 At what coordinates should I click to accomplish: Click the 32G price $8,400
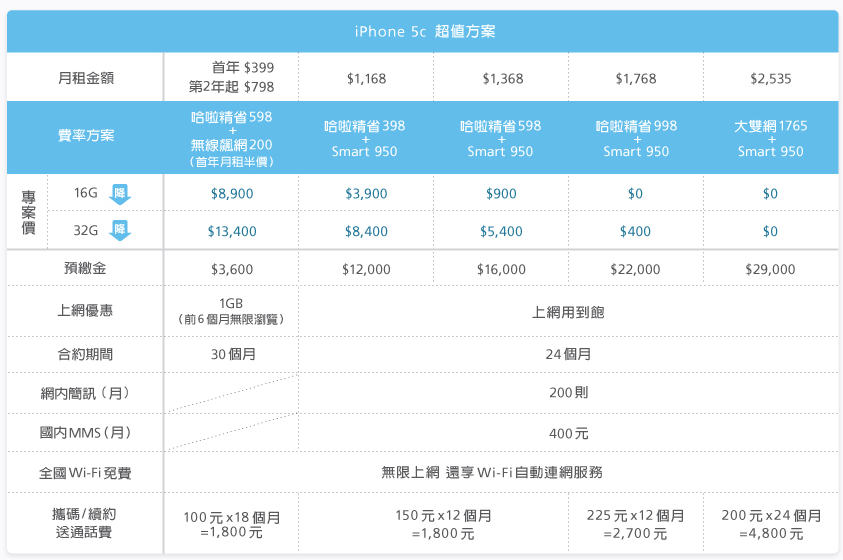click(x=366, y=231)
